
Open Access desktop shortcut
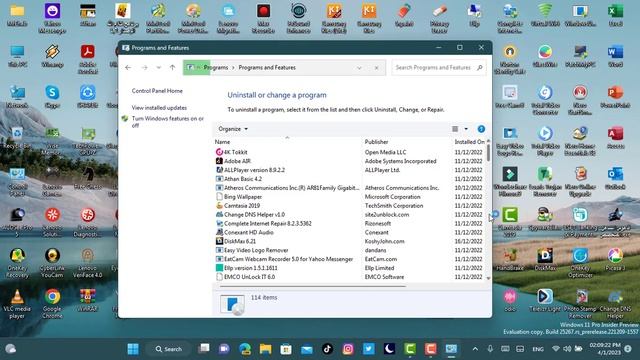[x=615, y=138]
